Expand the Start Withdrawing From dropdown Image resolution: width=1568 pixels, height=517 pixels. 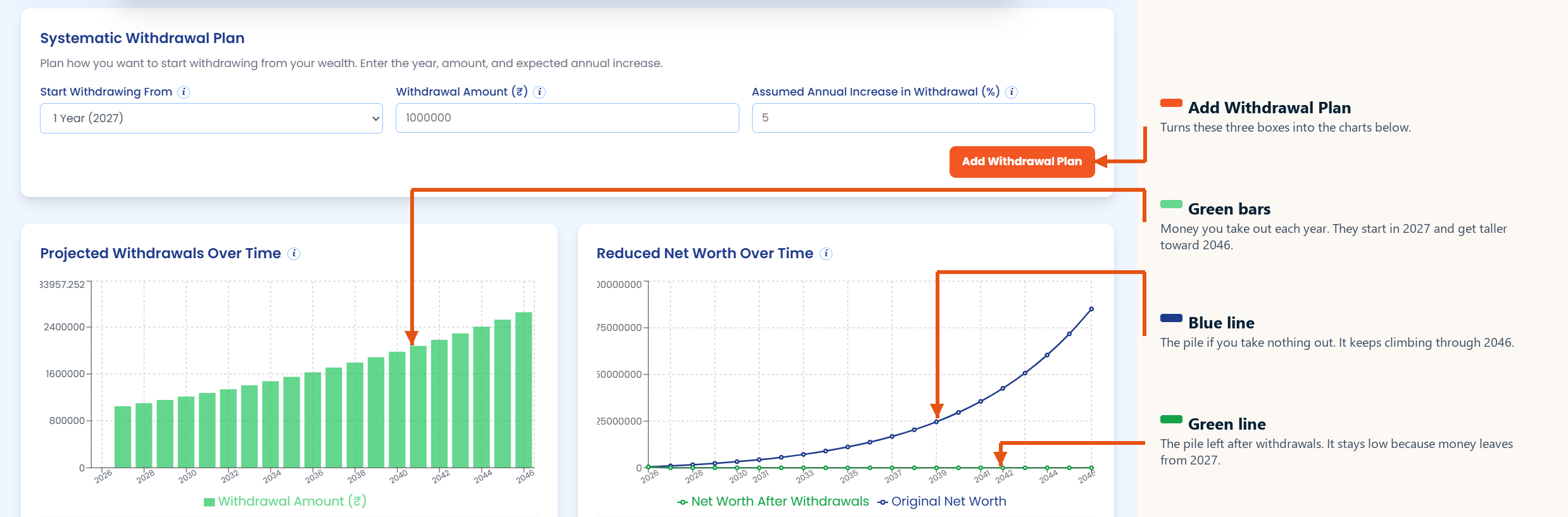point(211,118)
